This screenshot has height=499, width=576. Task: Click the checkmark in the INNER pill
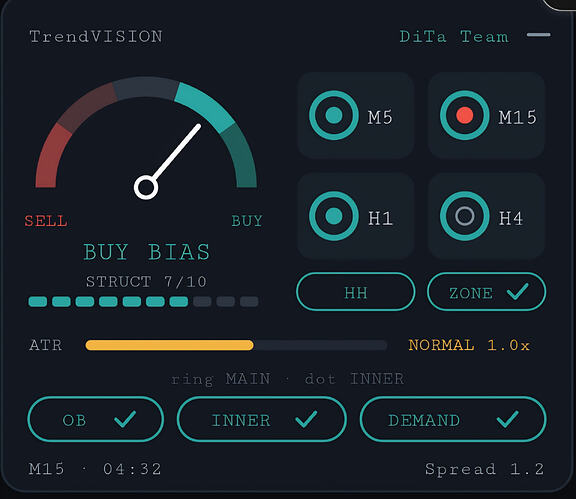(x=306, y=419)
